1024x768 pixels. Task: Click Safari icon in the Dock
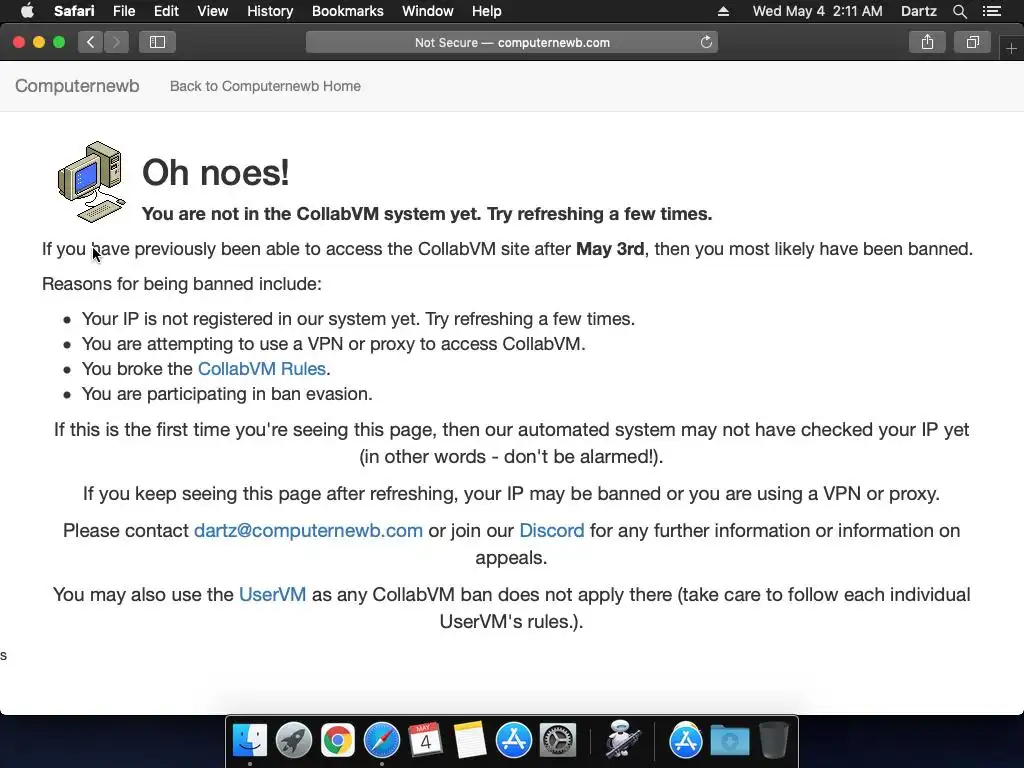[381, 741]
